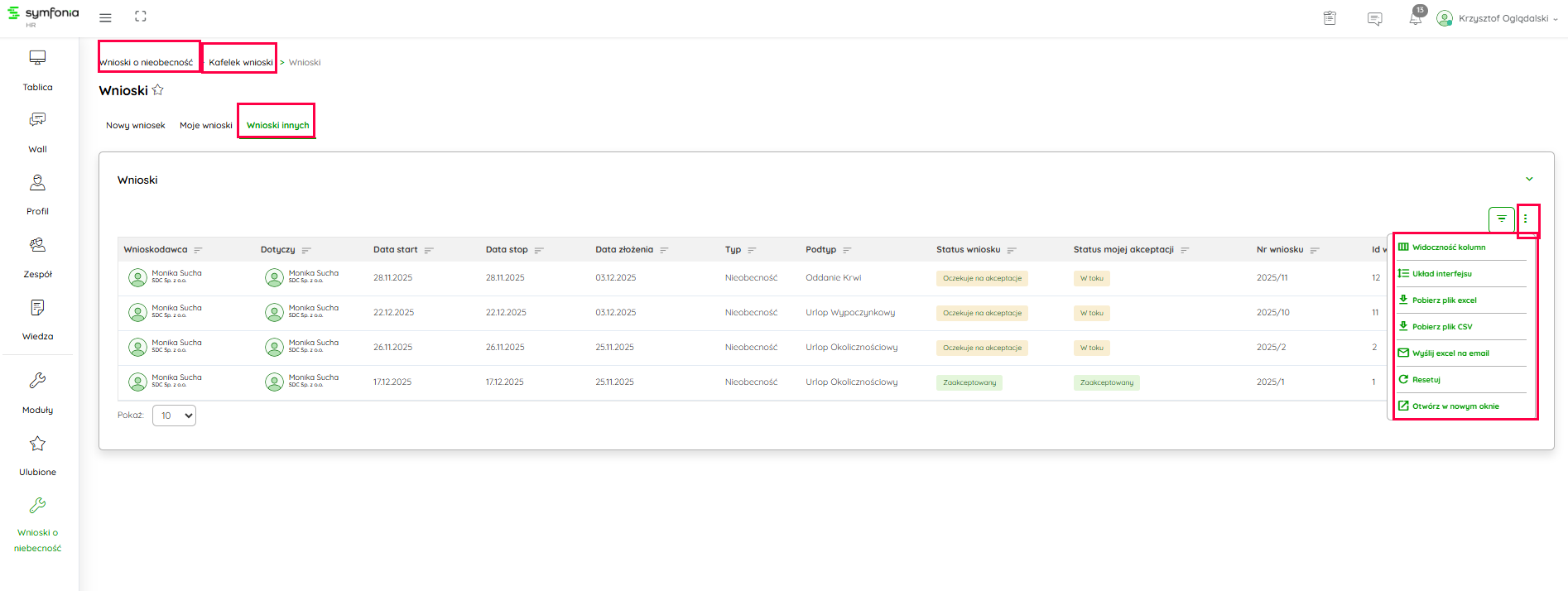Sort by the Data start column header
Image resolution: width=1568 pixels, height=591 pixels.
pos(396,250)
